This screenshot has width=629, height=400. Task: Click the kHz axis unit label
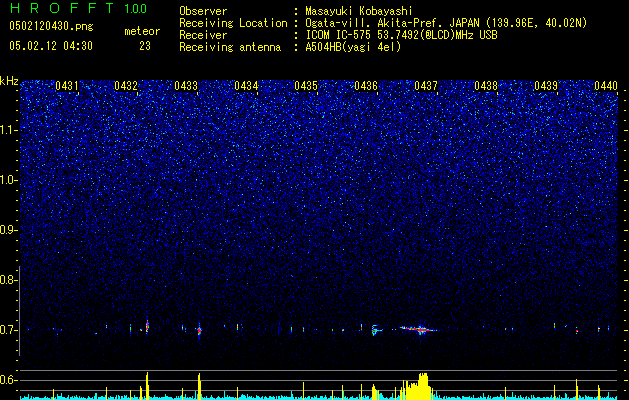click(x=9, y=81)
